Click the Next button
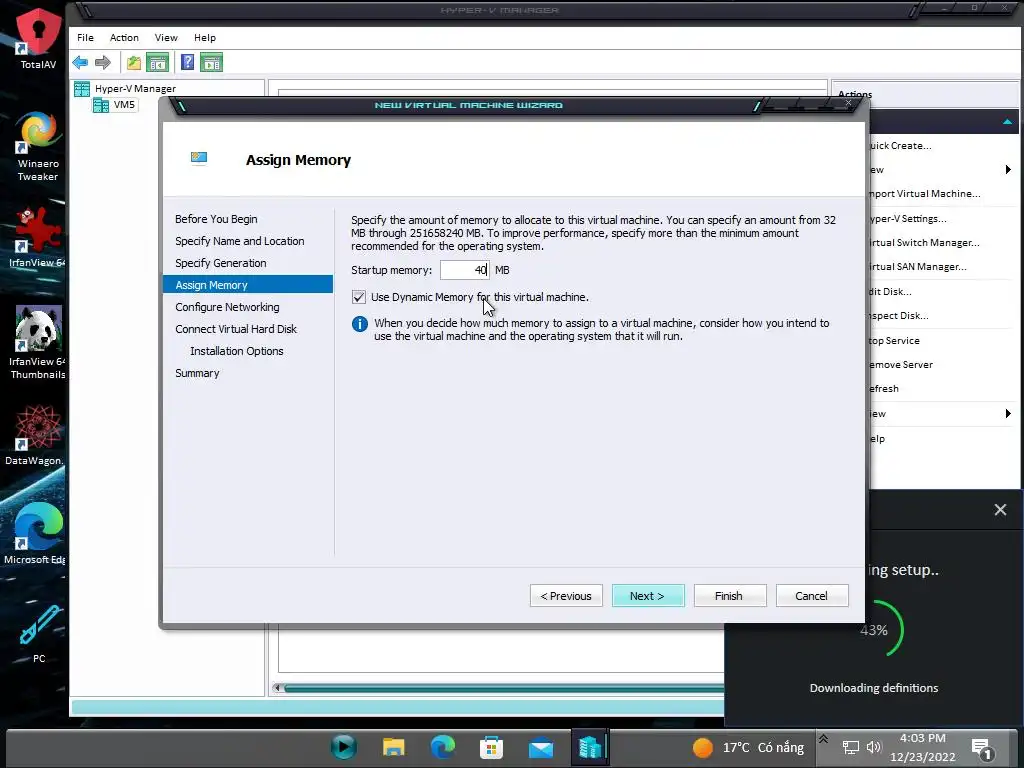This screenshot has height=768, width=1024. click(648, 596)
